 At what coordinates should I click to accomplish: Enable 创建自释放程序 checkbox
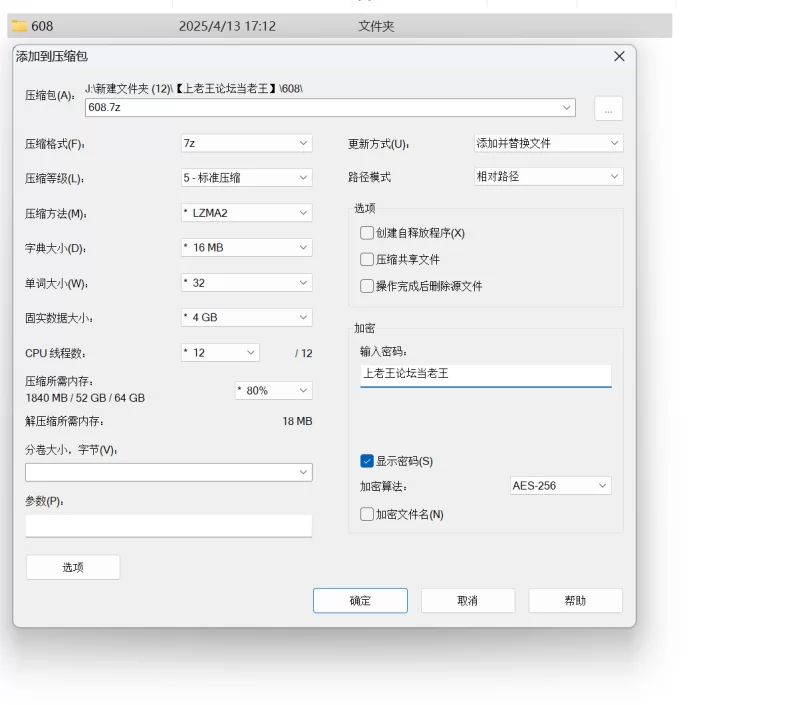(367, 233)
